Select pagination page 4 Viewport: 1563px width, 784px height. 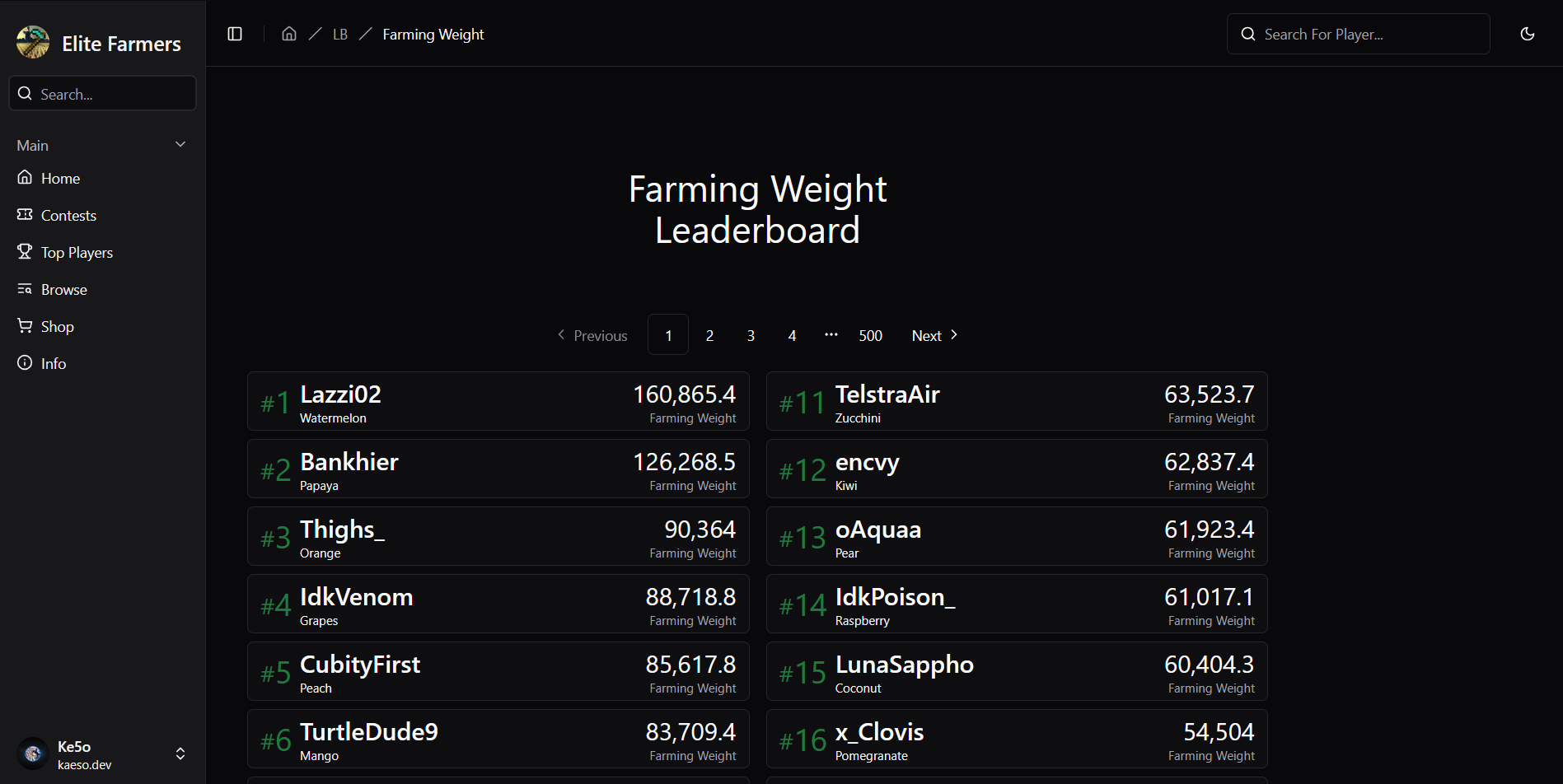(x=792, y=335)
